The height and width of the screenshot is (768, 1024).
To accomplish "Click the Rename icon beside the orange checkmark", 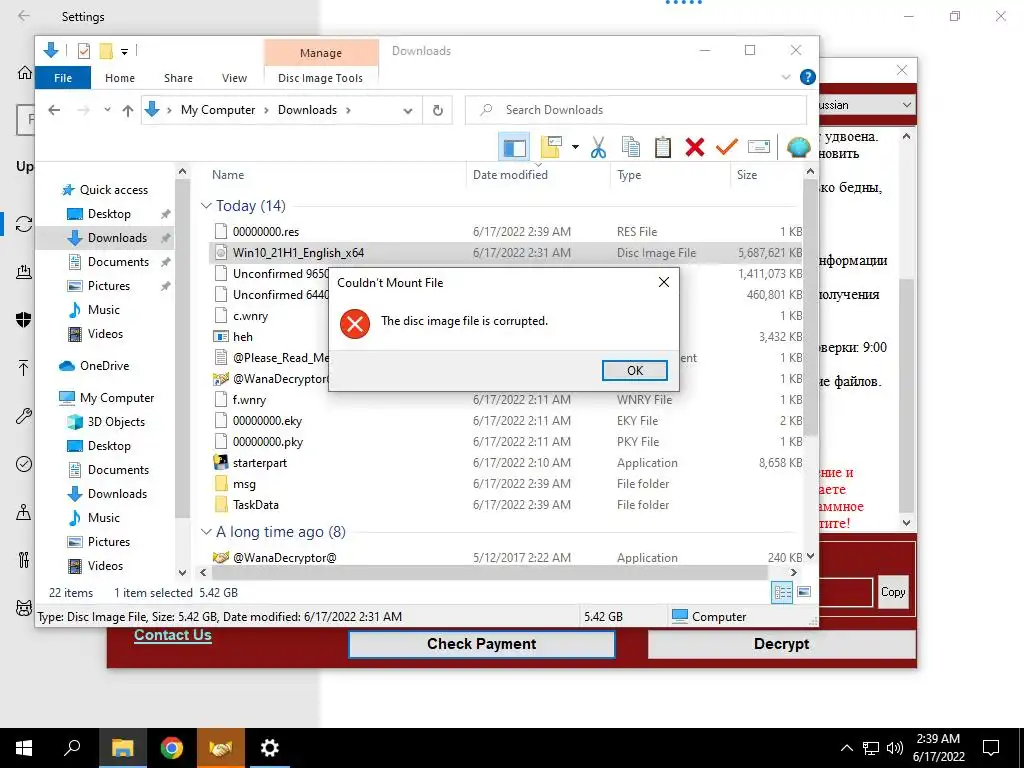I will [x=758, y=147].
